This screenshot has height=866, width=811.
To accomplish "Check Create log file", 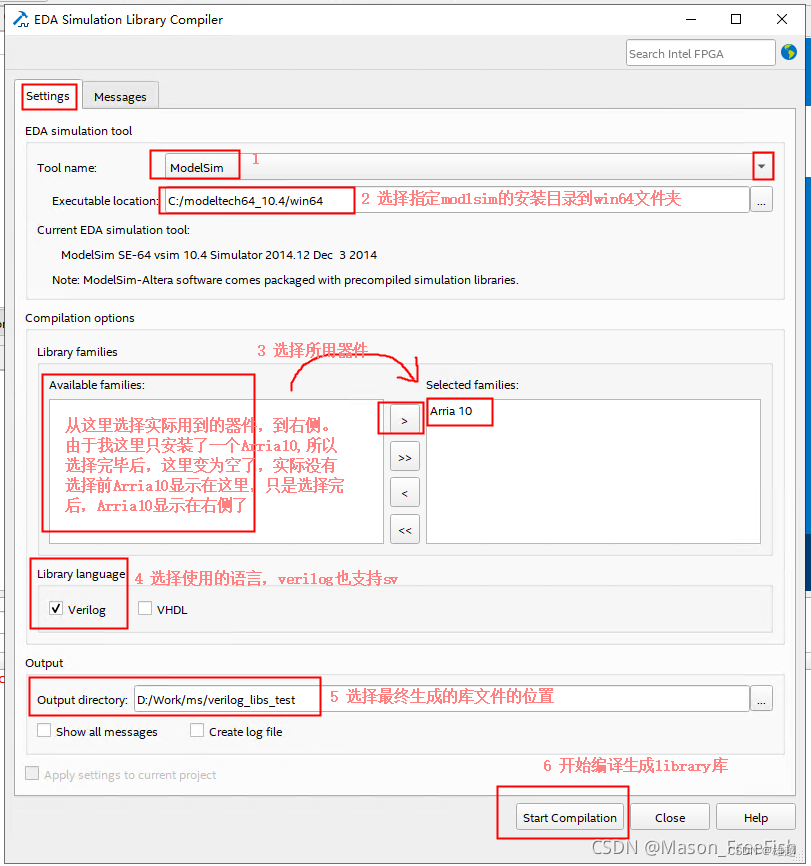I will point(197,730).
